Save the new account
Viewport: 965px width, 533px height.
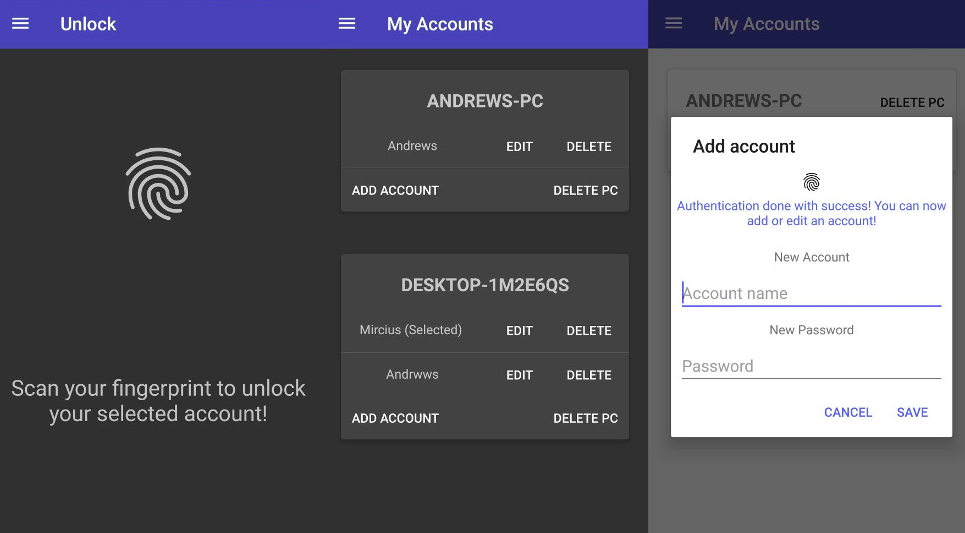click(x=912, y=412)
